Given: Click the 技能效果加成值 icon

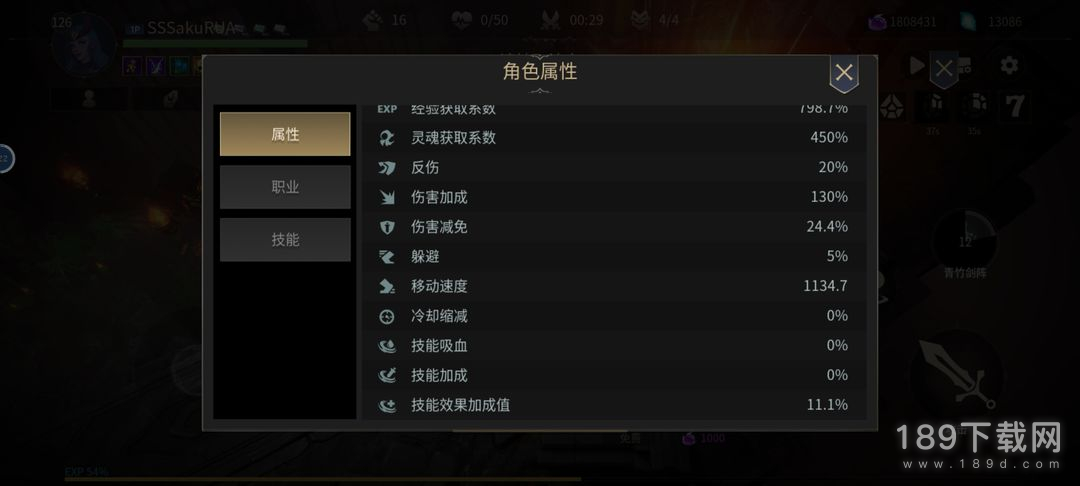Looking at the screenshot, I should [x=387, y=405].
